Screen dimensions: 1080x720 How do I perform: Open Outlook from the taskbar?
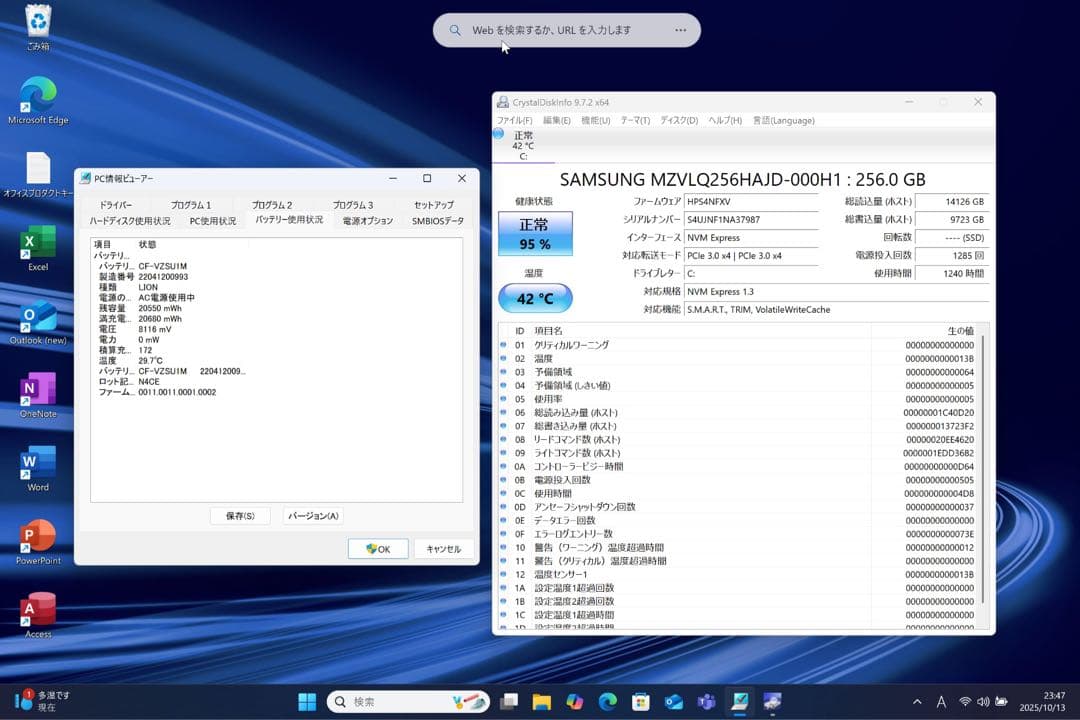tap(674, 701)
